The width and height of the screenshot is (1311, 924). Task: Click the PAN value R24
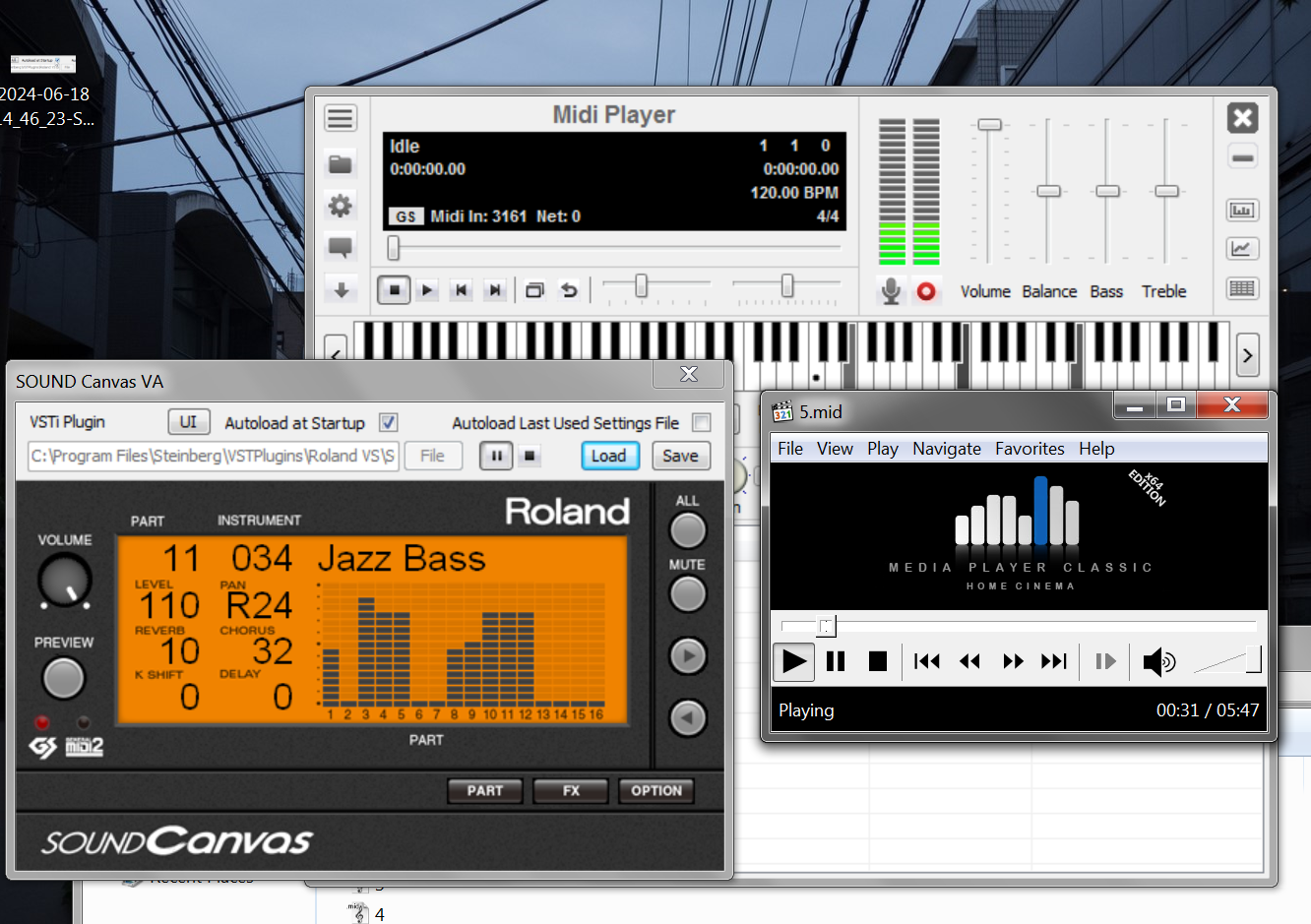point(259,605)
